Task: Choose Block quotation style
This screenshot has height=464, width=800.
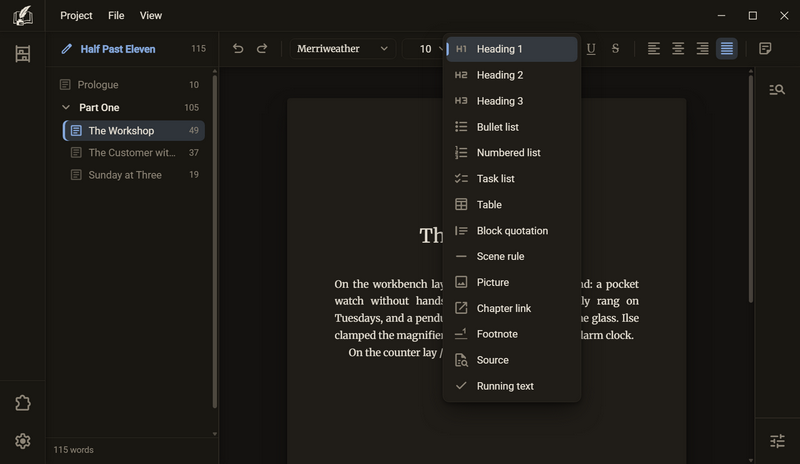Action: [512, 231]
